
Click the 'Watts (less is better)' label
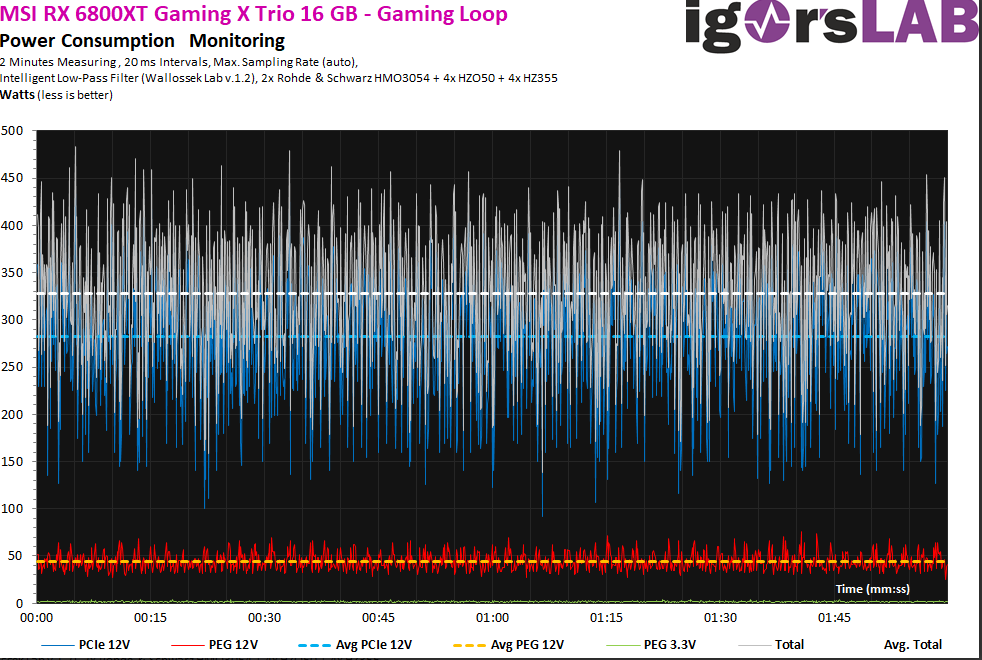pos(56,95)
